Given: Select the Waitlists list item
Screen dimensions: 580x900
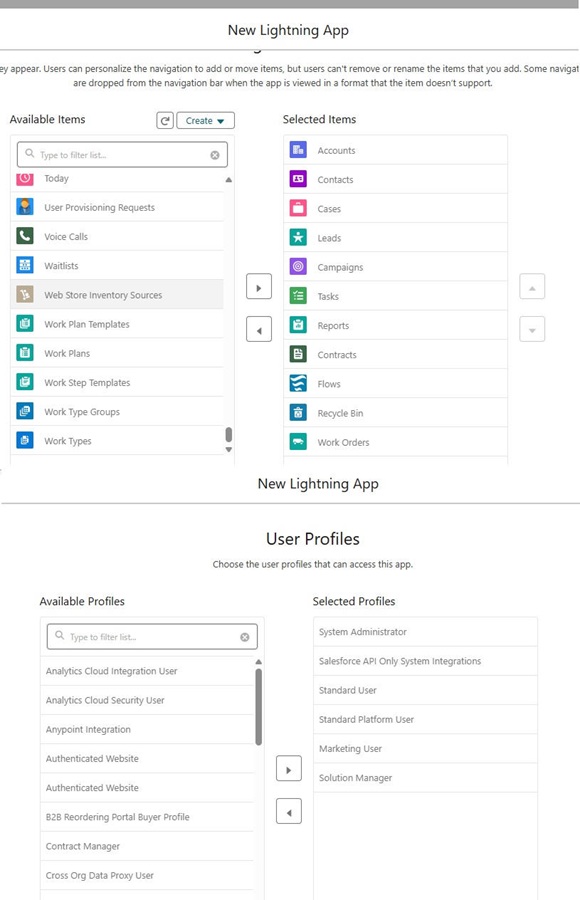Looking at the screenshot, I should (117, 265).
